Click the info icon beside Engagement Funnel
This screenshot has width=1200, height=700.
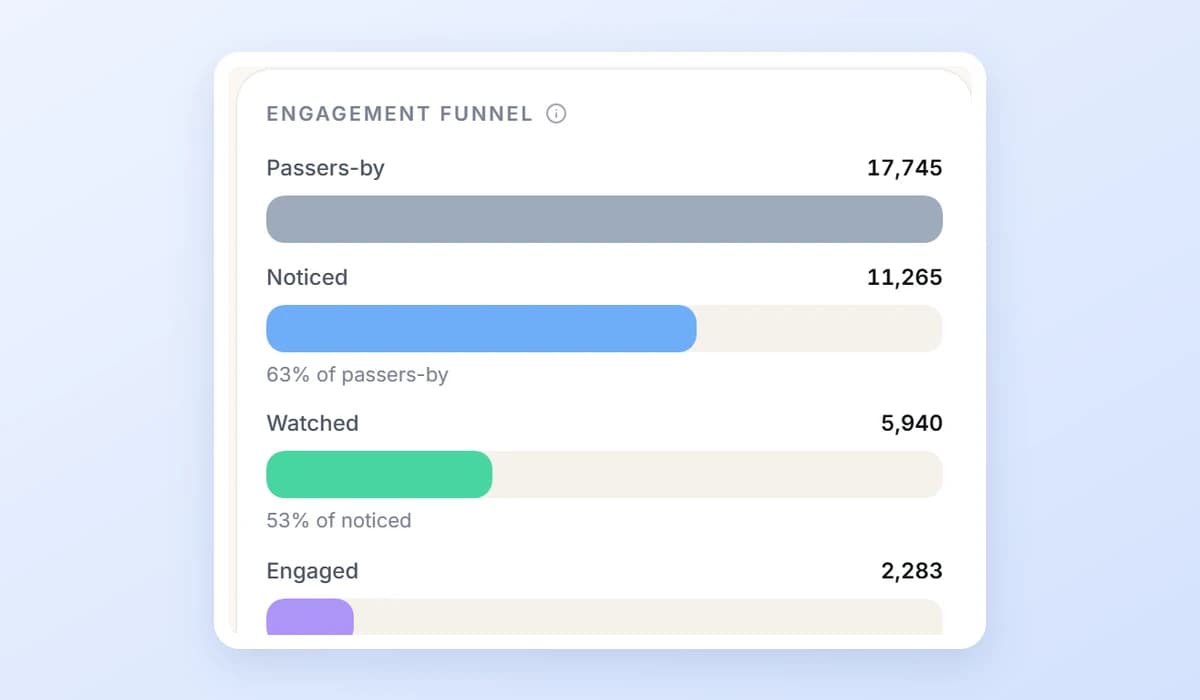556,114
